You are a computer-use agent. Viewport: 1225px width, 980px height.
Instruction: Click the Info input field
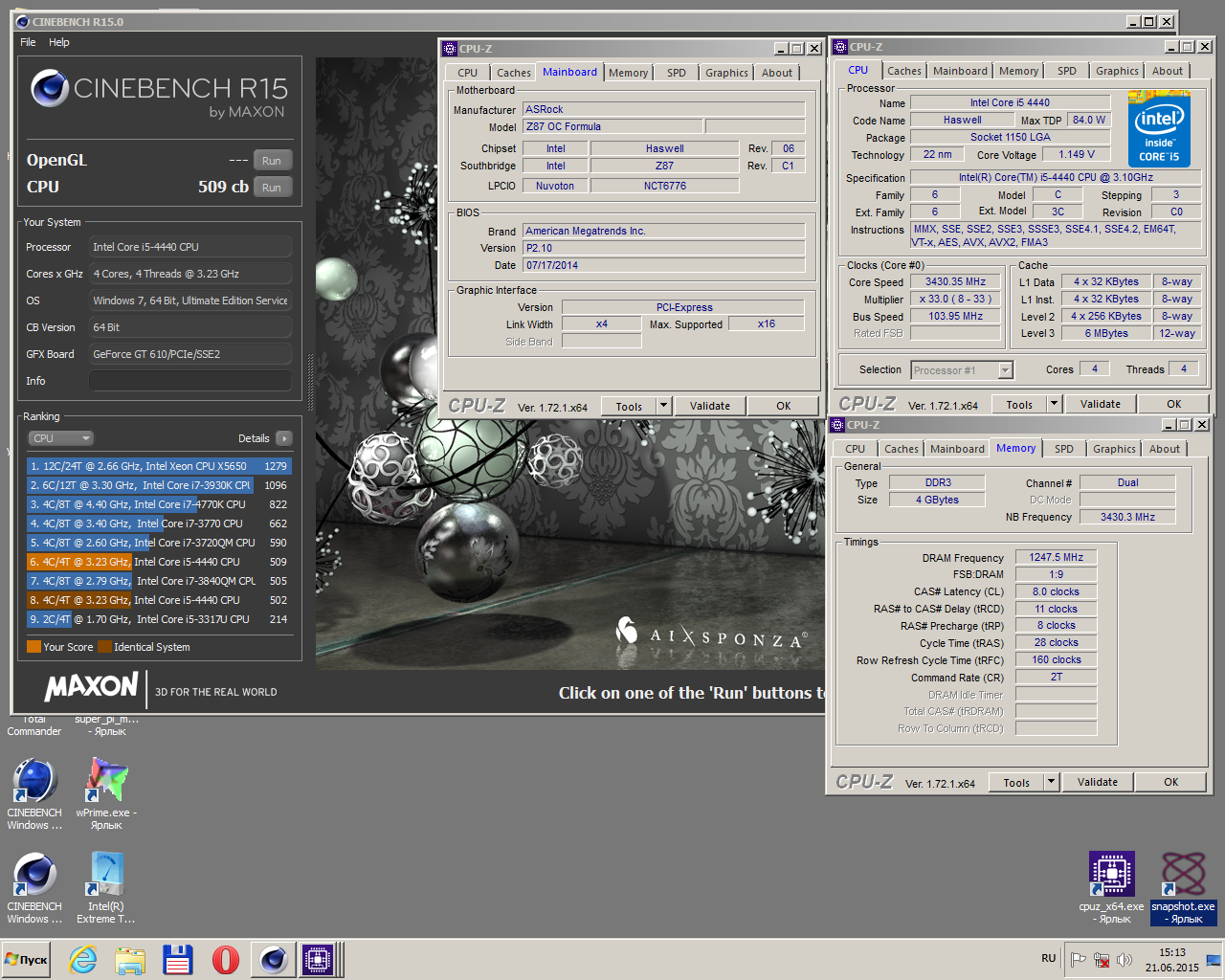[190, 381]
